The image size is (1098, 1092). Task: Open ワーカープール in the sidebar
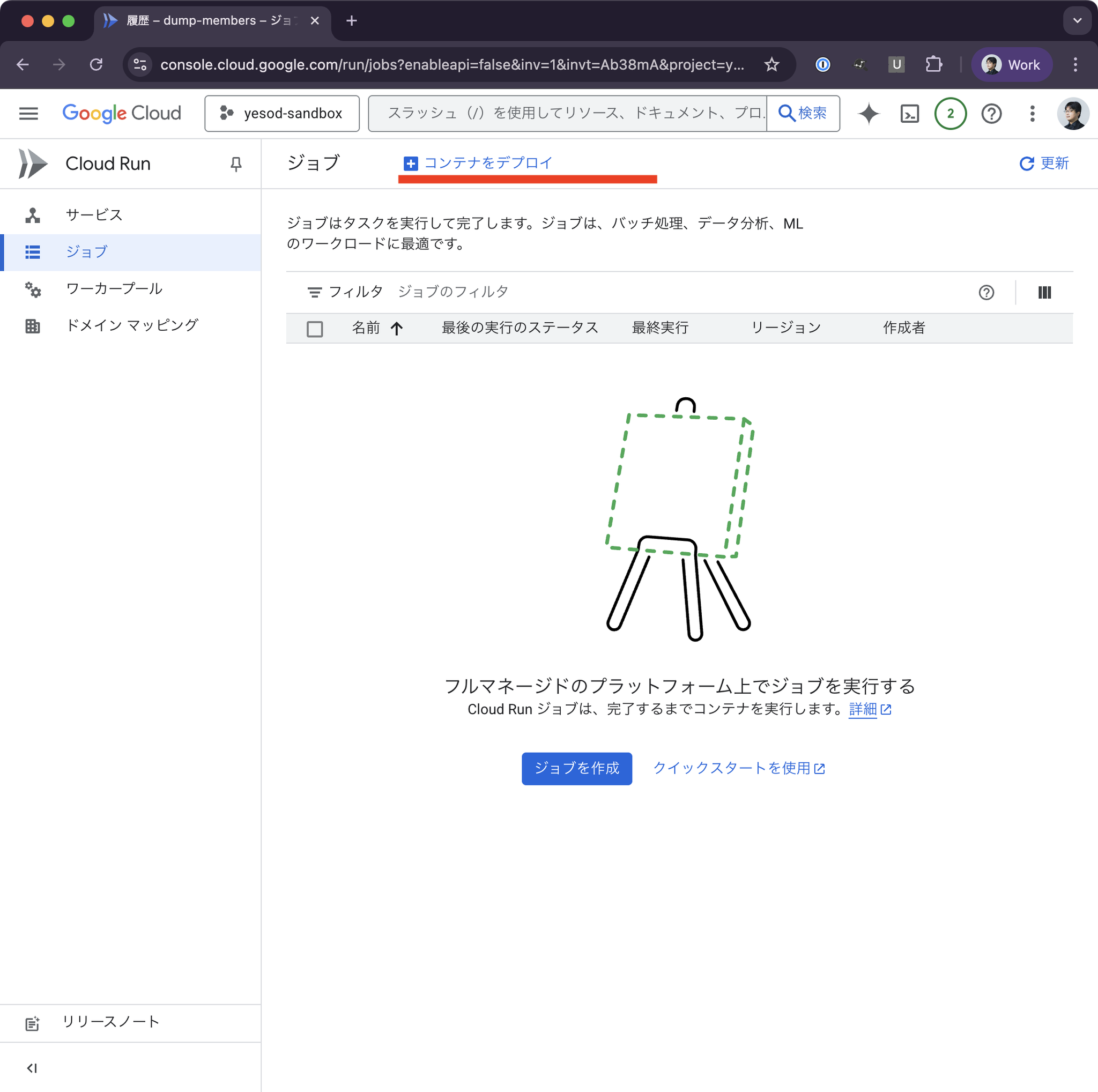131,288
